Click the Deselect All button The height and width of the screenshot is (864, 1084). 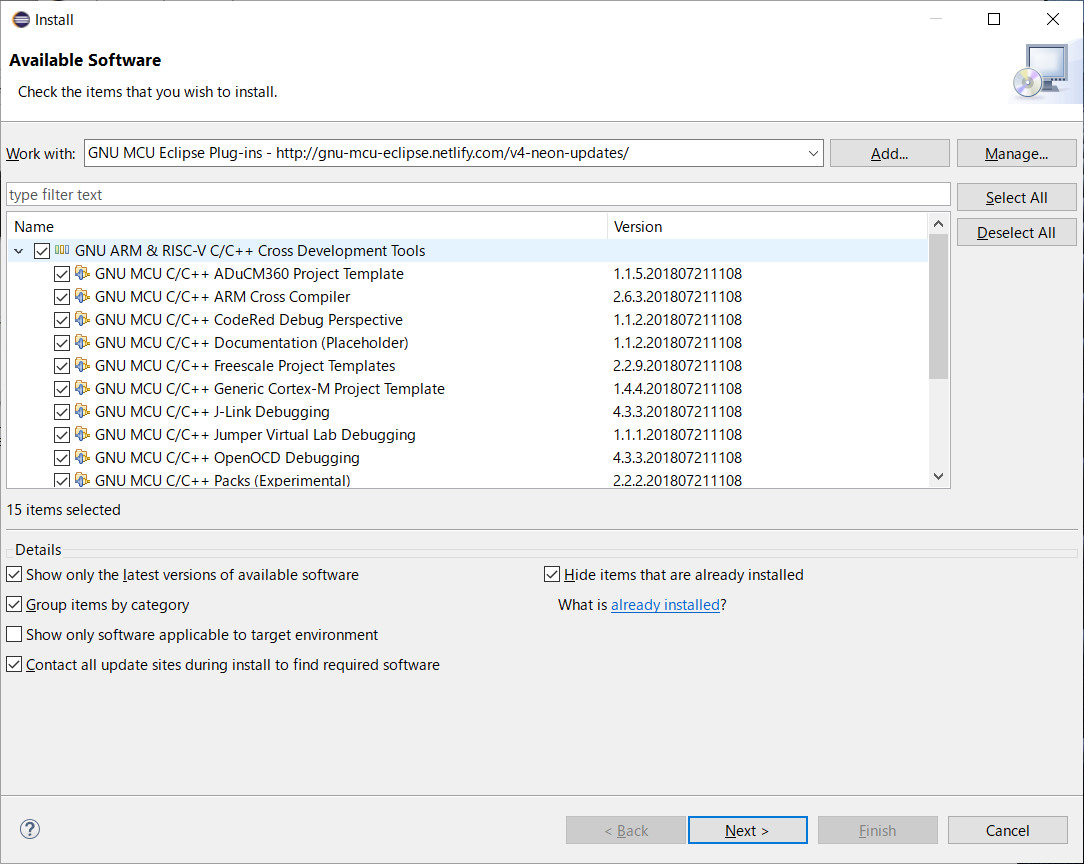point(1016,231)
